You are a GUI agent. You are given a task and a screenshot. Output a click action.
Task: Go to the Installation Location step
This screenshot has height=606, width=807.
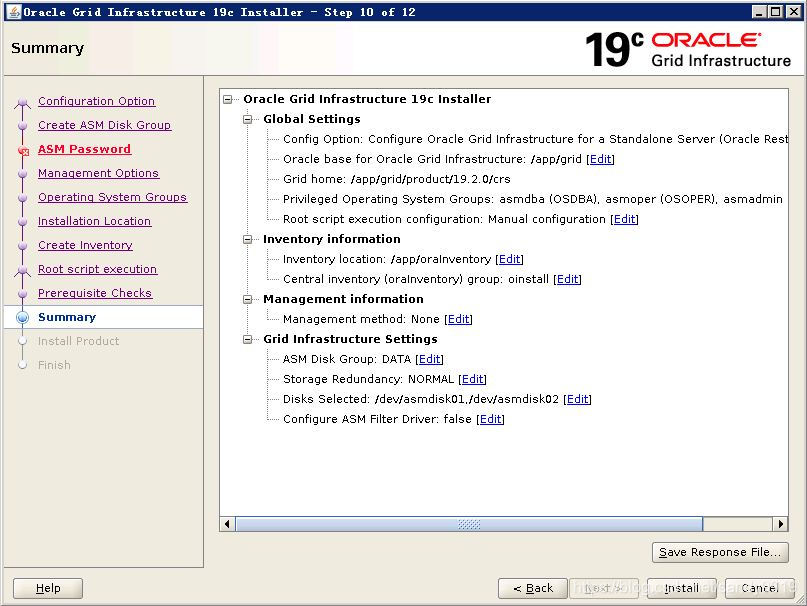[x=95, y=221]
